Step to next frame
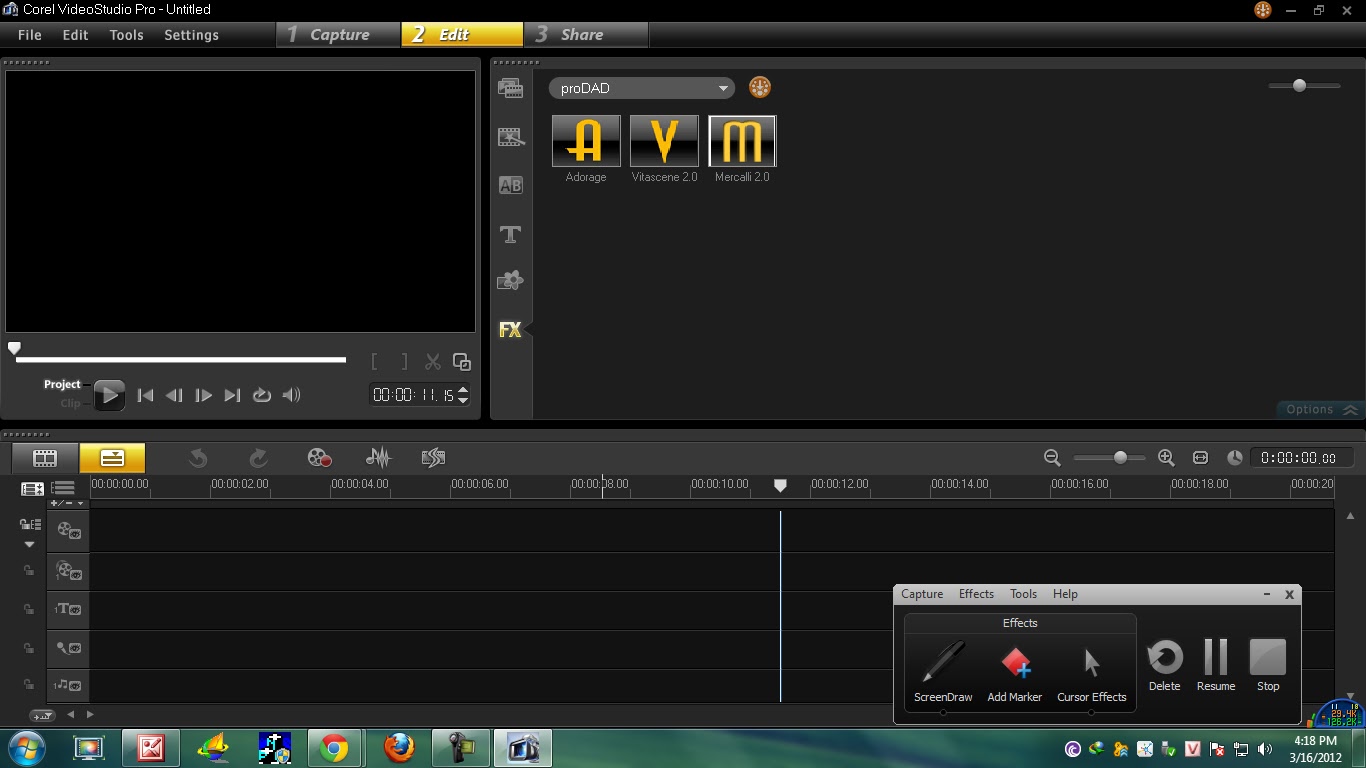Image resolution: width=1366 pixels, height=768 pixels. point(203,395)
